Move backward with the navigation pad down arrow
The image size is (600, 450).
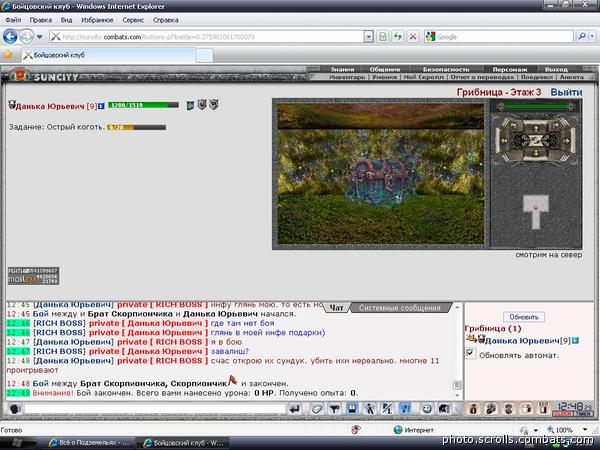click(x=536, y=155)
